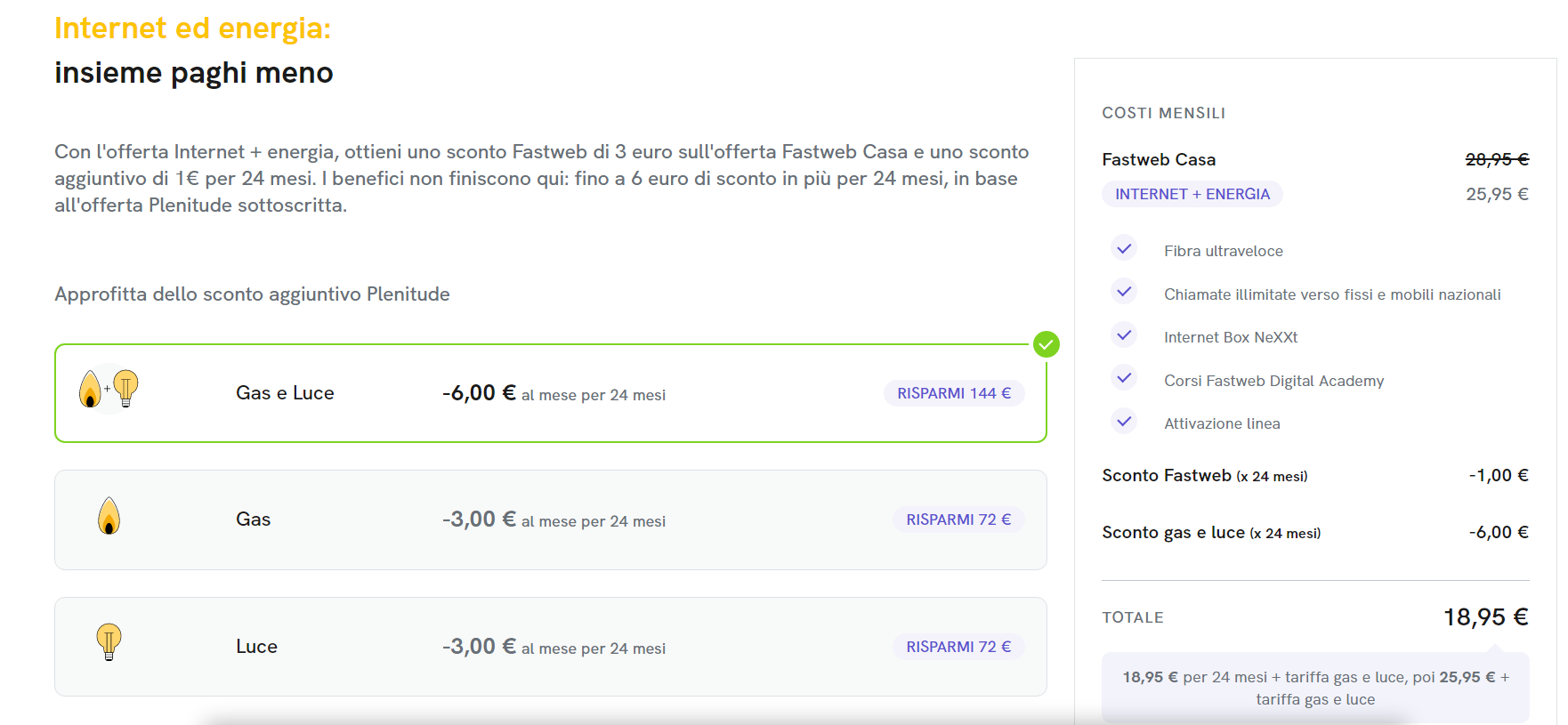Image resolution: width=1568 pixels, height=725 pixels.
Task: Click the -3,00 € price in Luce card
Action: tap(479, 647)
